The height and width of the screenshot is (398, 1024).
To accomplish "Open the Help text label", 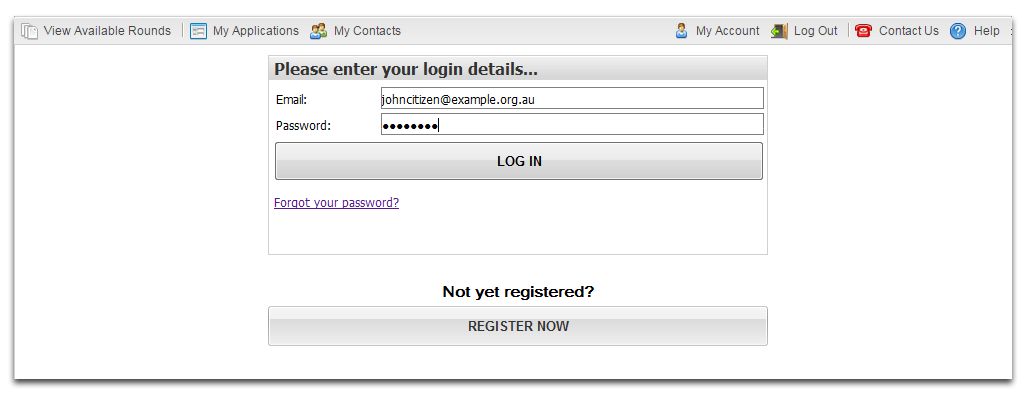I will pyautogui.click(x=986, y=31).
